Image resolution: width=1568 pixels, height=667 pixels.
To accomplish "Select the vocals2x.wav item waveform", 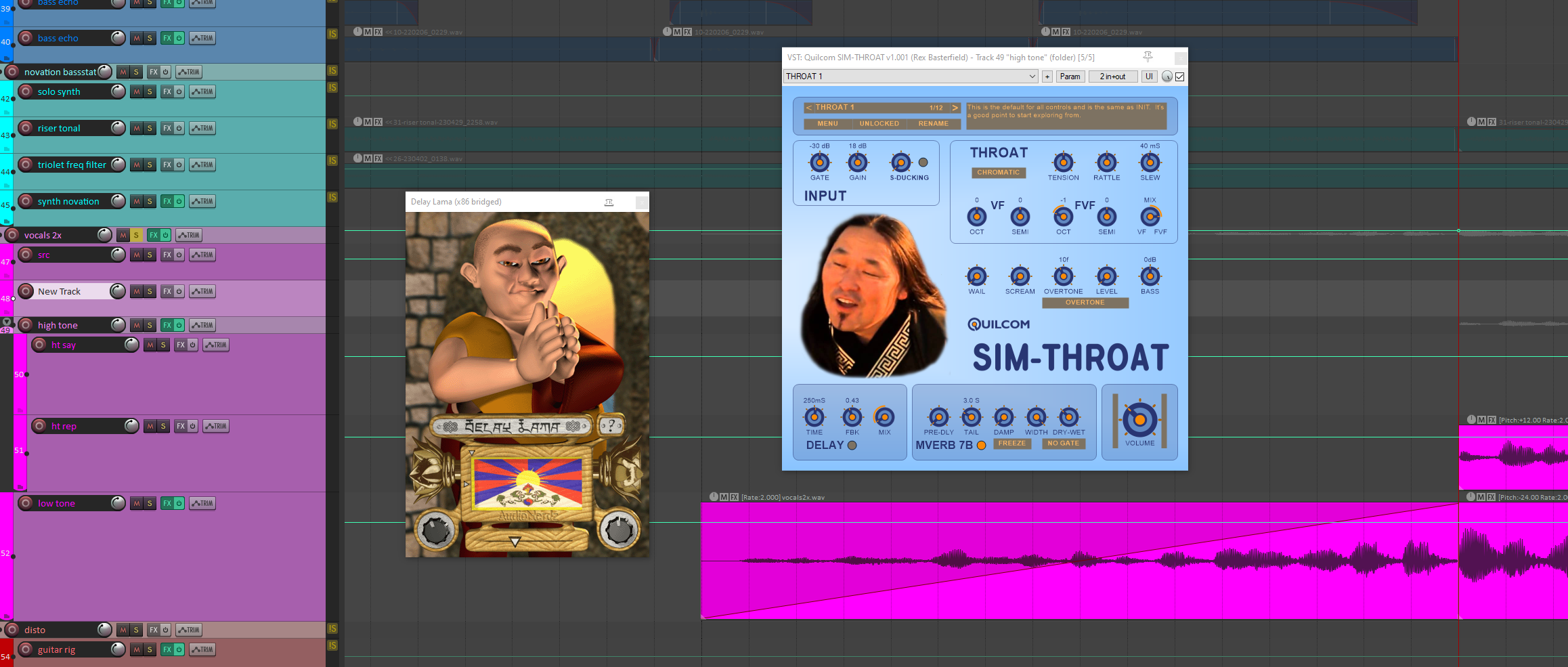I will click(x=1079, y=561).
